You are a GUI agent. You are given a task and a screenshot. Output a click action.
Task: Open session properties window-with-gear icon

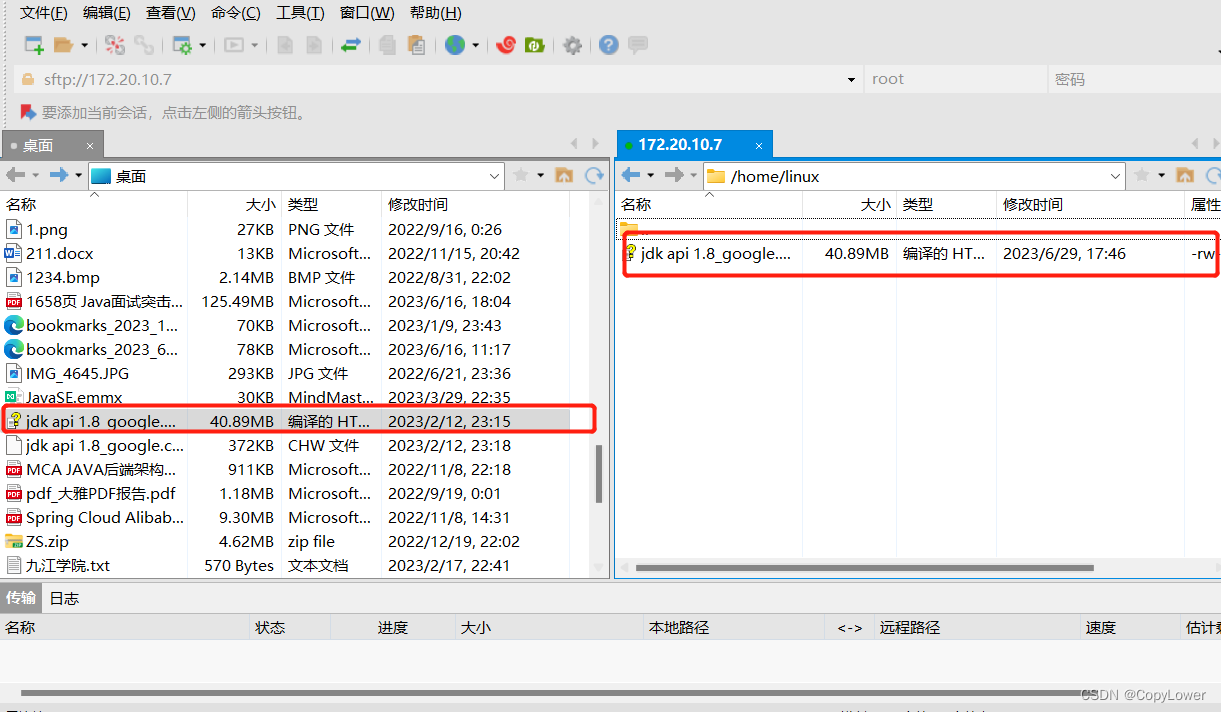tap(182, 45)
